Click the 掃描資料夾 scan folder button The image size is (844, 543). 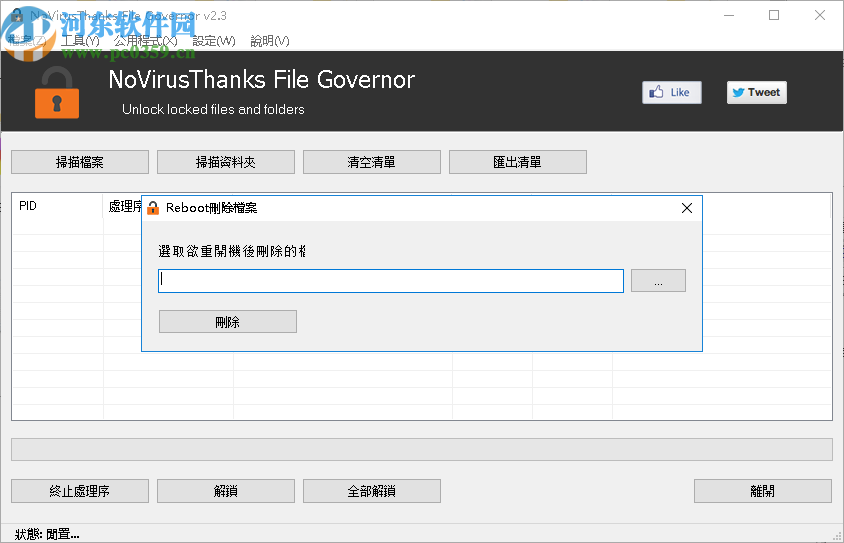point(226,162)
